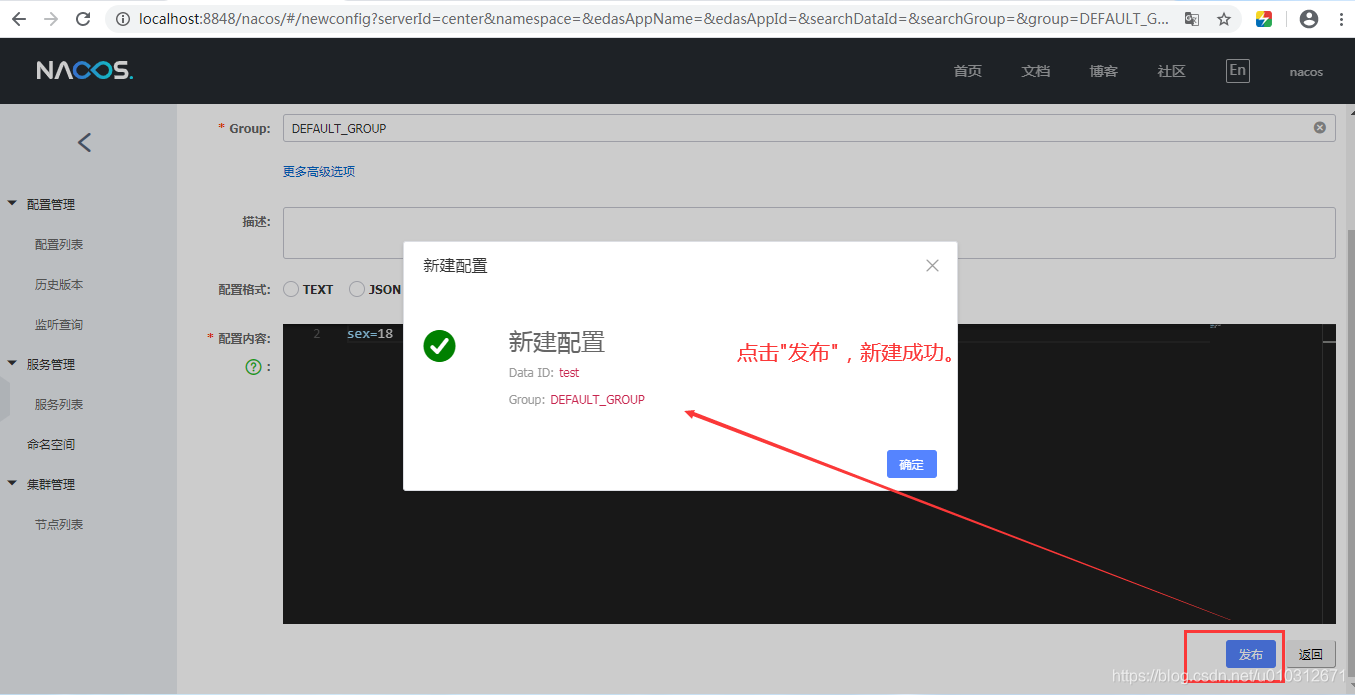This screenshot has height=695, width=1355.
Task: Open 命名空间 in the sidebar
Action: click(x=51, y=444)
